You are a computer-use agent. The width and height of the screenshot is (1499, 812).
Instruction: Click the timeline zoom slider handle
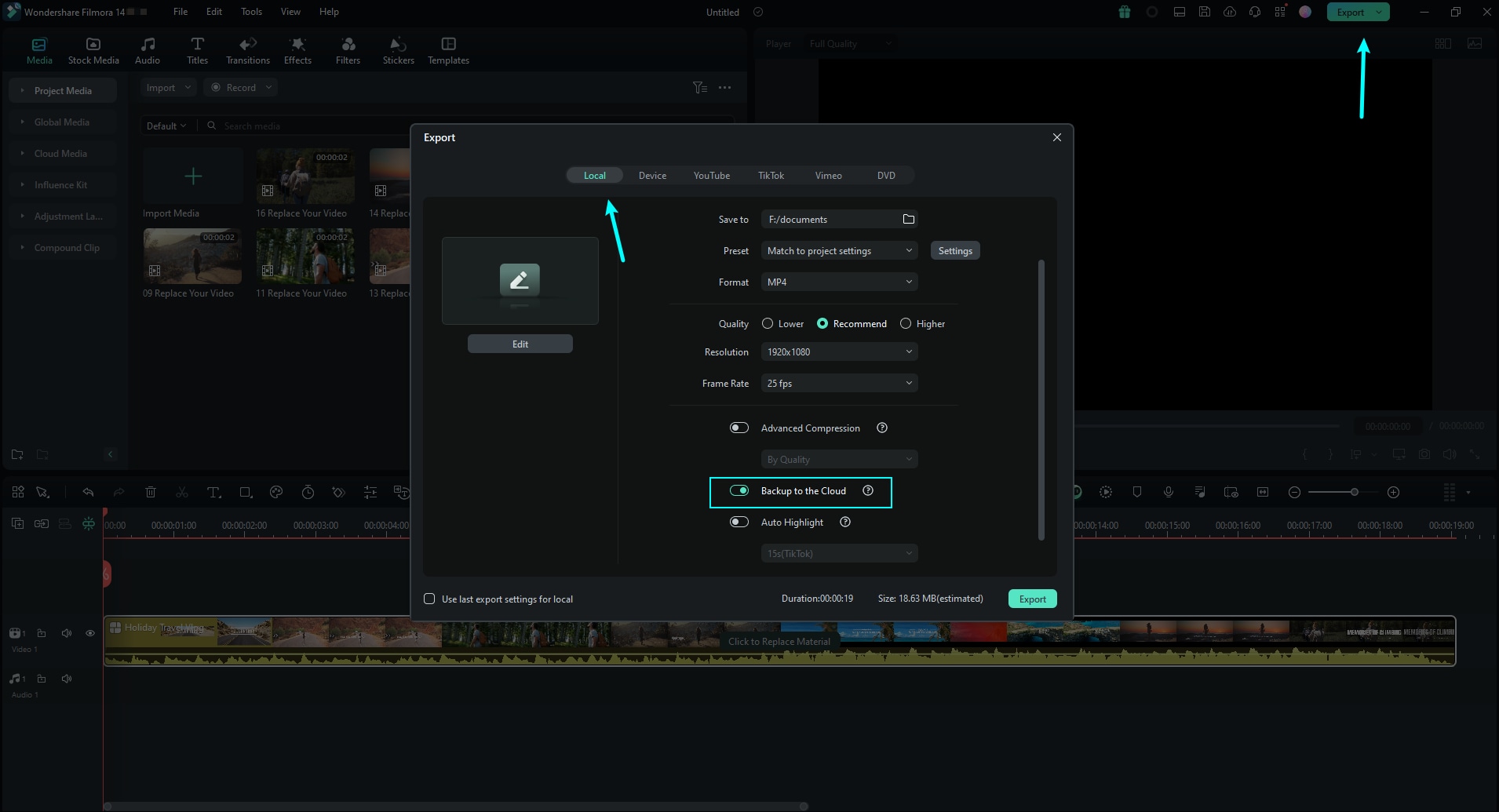1354,492
